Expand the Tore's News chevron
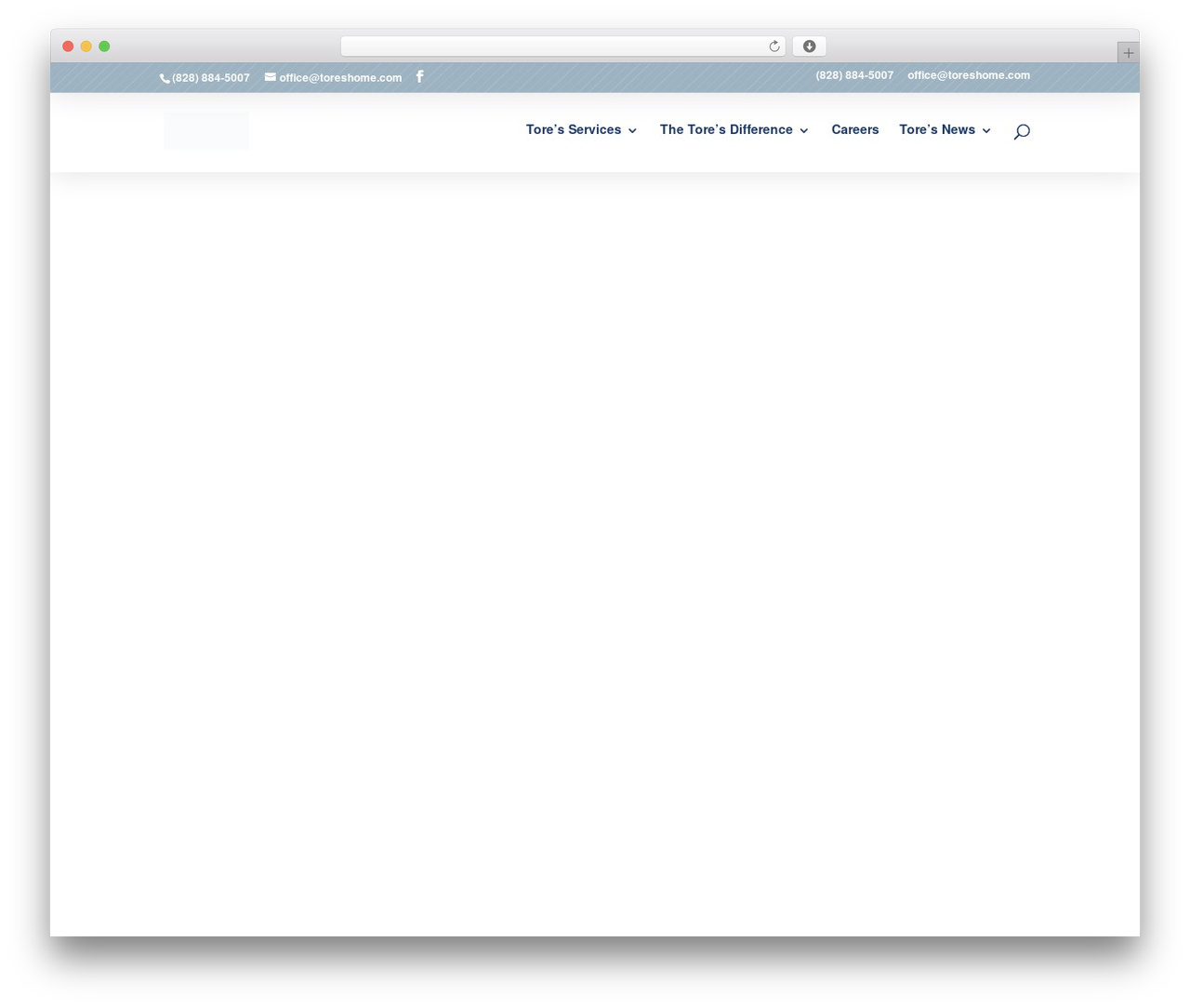 [986, 131]
